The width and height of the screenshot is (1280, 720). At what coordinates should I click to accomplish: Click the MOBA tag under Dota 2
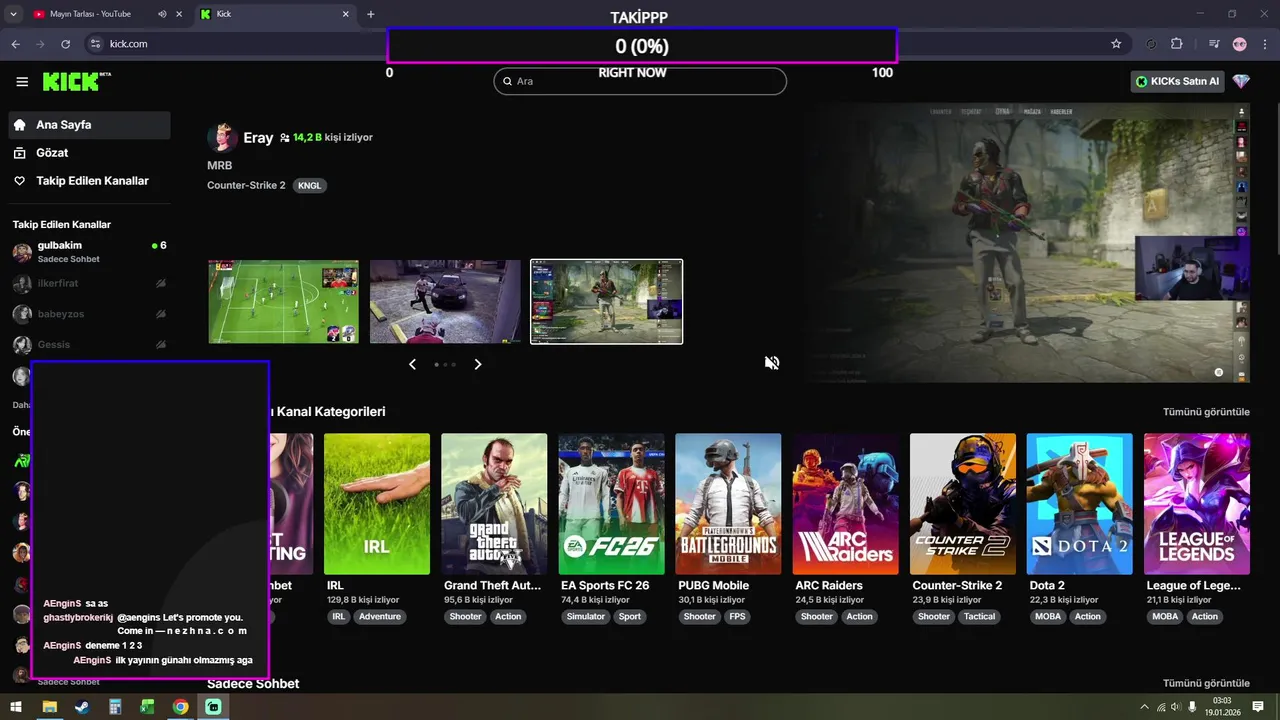click(x=1048, y=617)
